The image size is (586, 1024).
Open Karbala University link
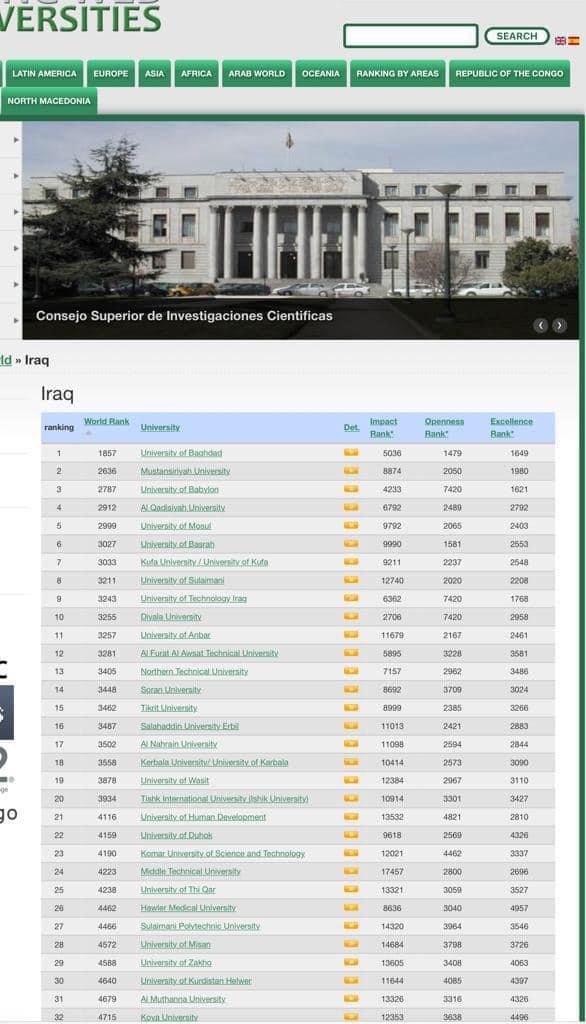click(x=214, y=762)
